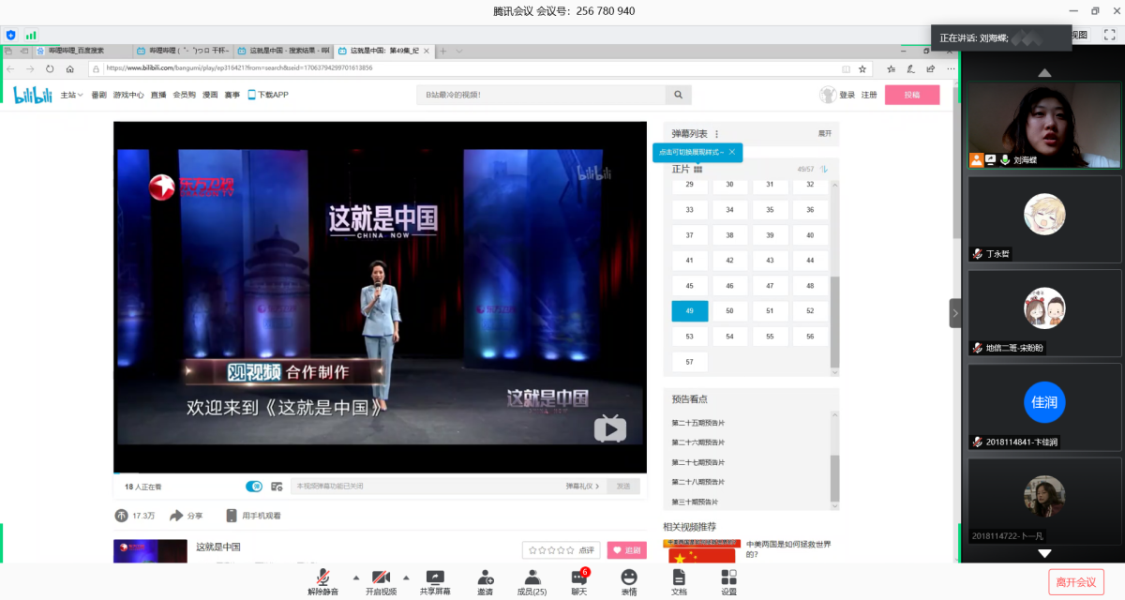1125x600 pixels.
Task: Open the meeting security shield icon
Action: 11,34
